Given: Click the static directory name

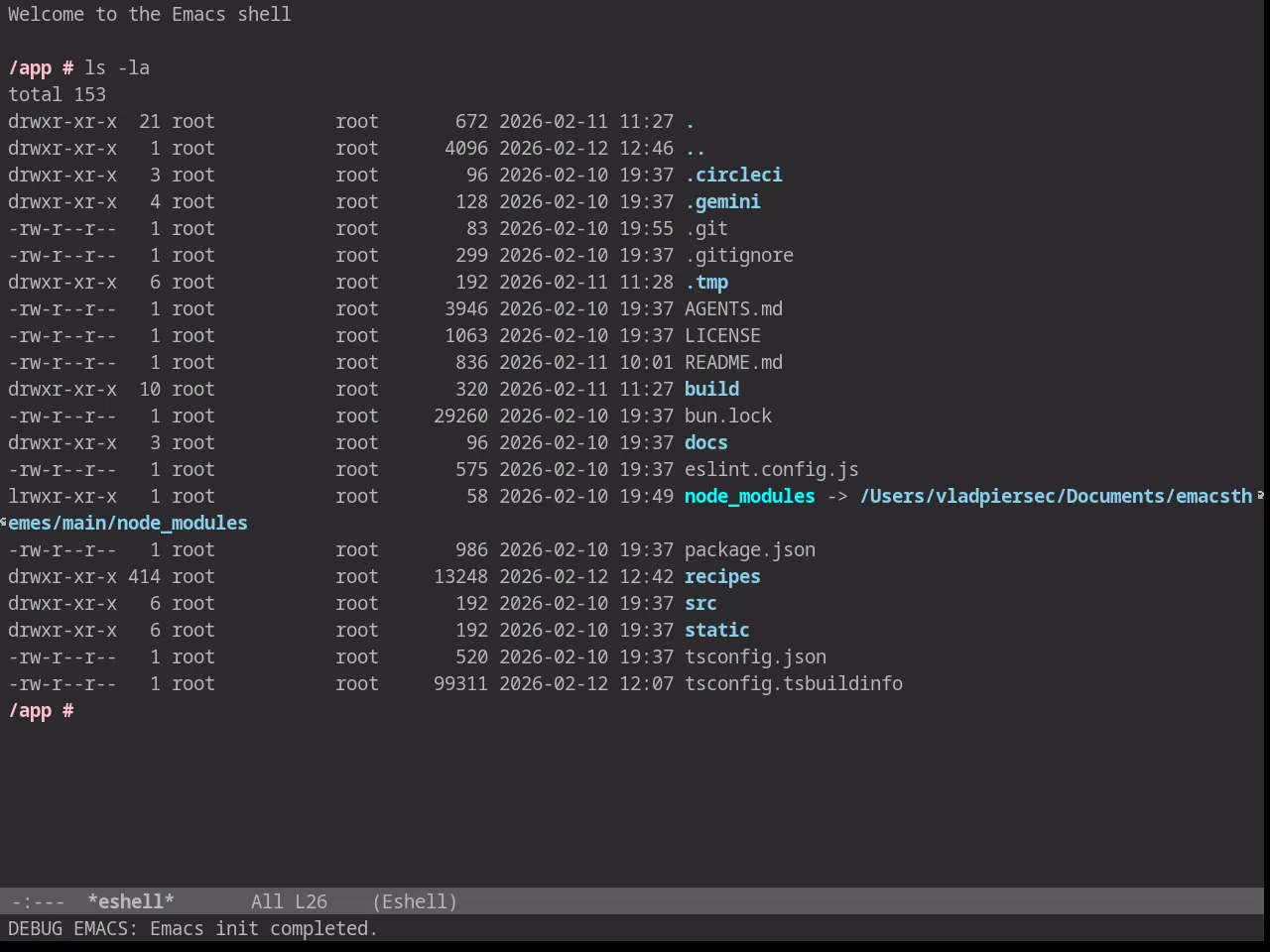Looking at the screenshot, I should (717, 630).
